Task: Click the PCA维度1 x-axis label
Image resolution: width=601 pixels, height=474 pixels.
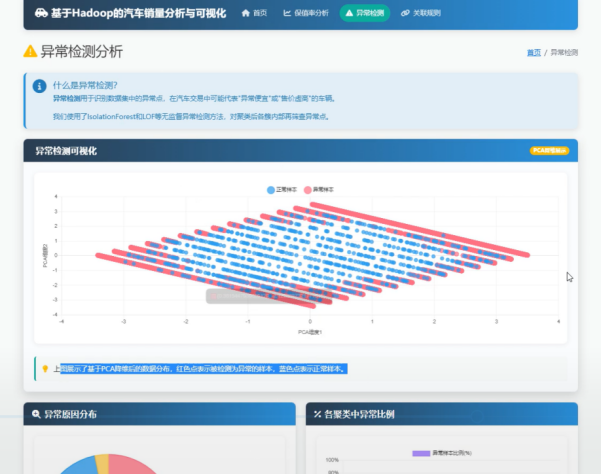Action: 310,332
